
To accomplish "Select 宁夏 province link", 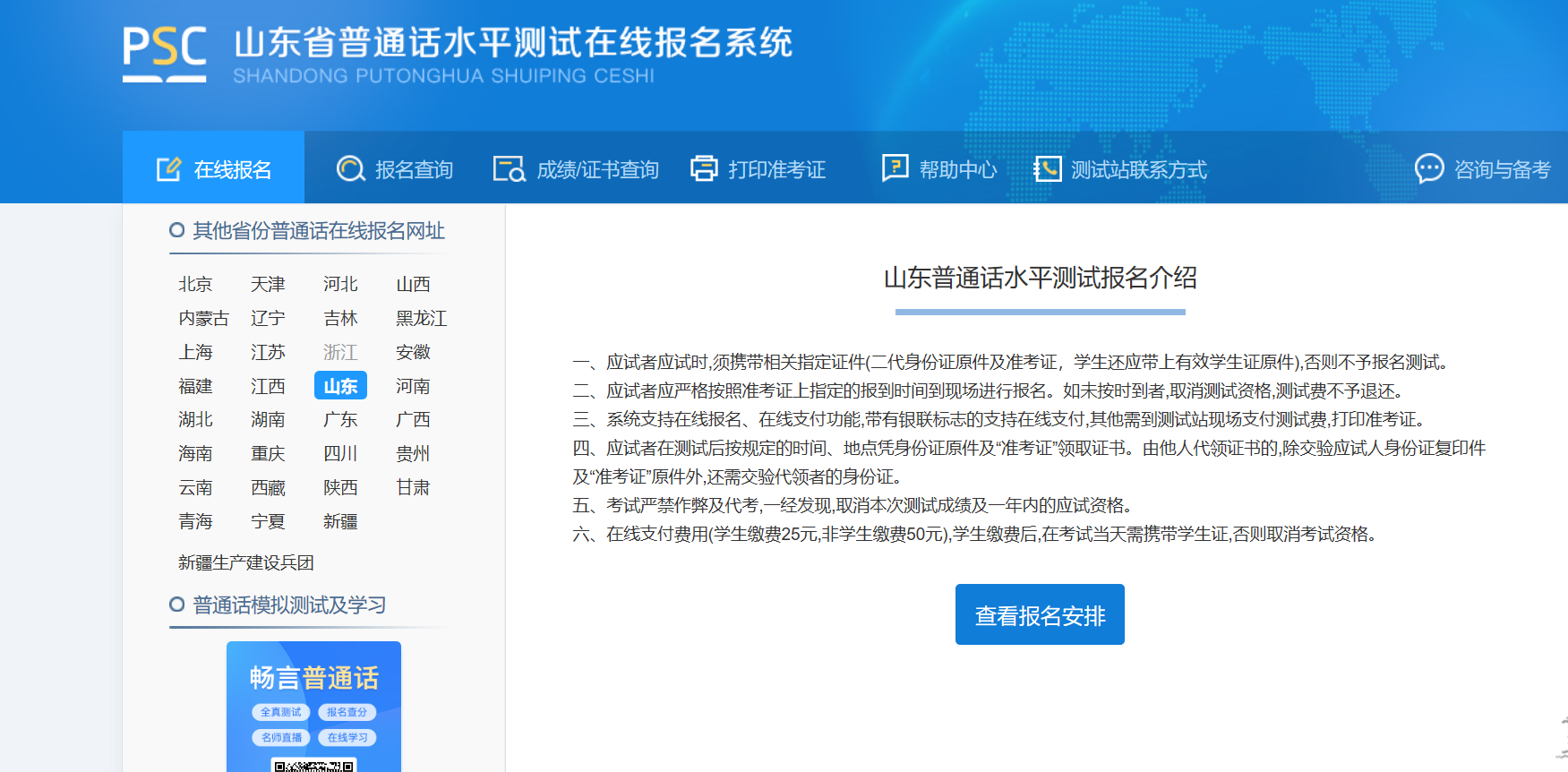I will coord(268,521).
